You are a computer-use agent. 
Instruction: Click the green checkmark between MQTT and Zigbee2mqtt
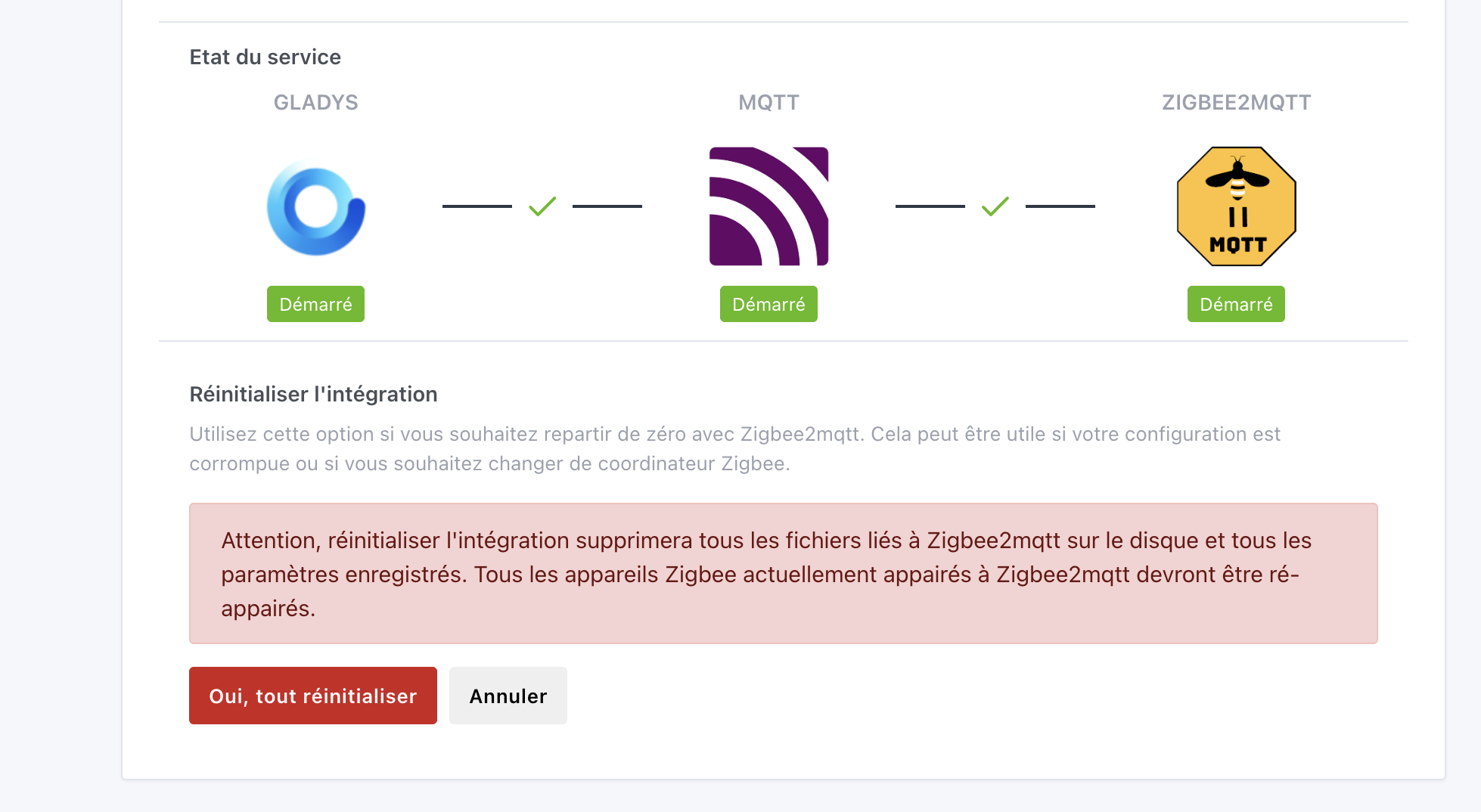[995, 206]
